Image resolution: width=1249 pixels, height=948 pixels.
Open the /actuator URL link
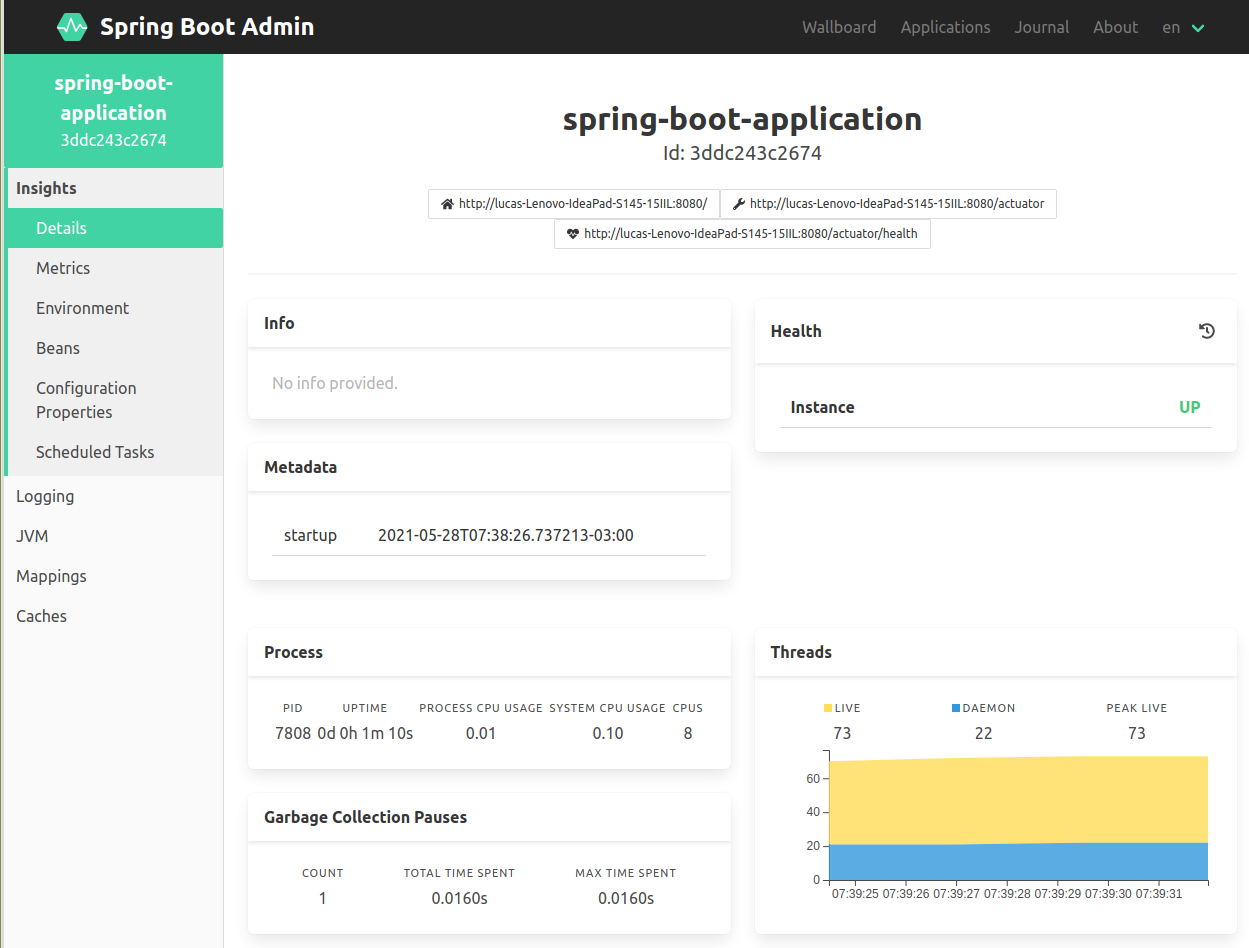tap(888, 204)
